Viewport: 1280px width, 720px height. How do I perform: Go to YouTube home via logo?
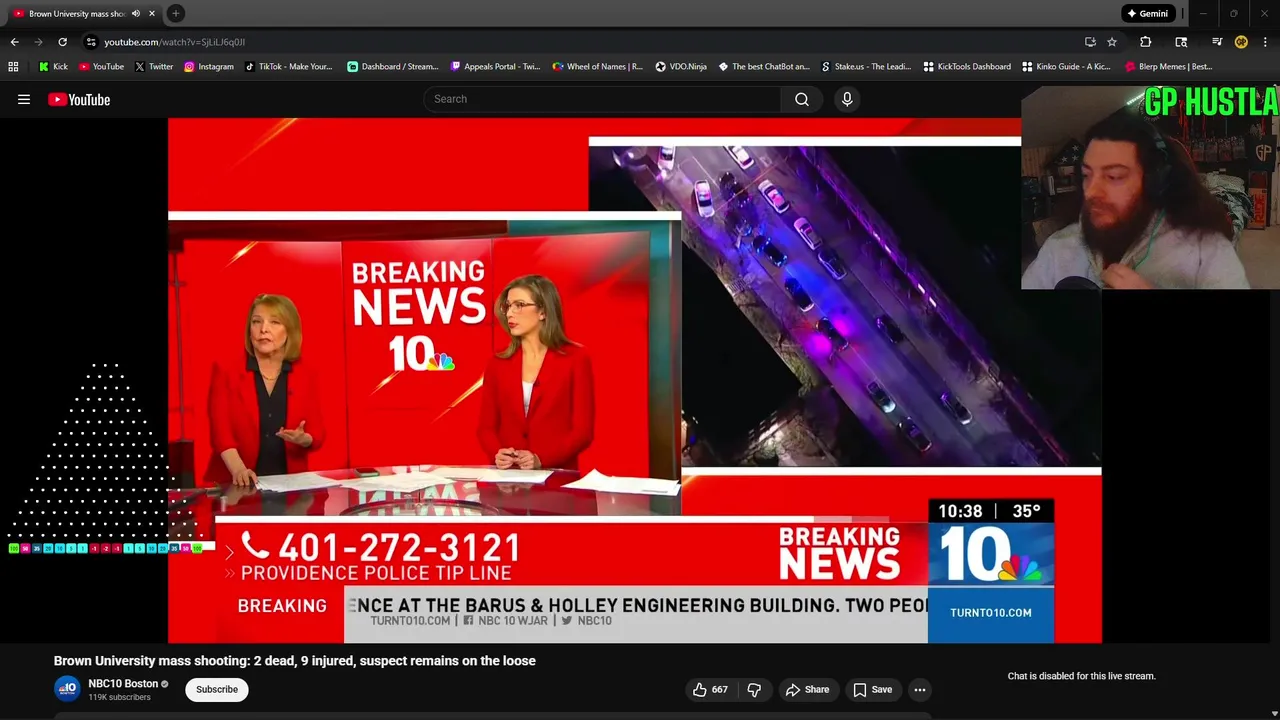79,99
